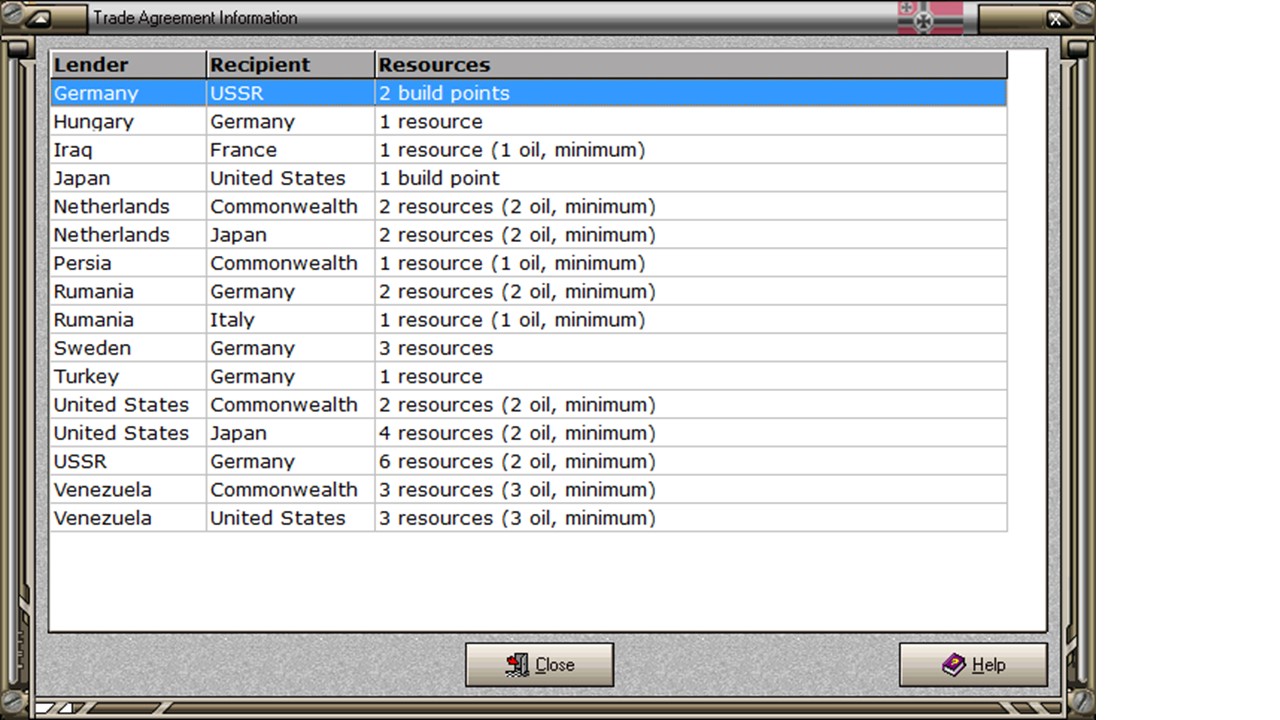1280x720 pixels.
Task: Select the Germany to USSR trade row
Action: (x=528, y=93)
